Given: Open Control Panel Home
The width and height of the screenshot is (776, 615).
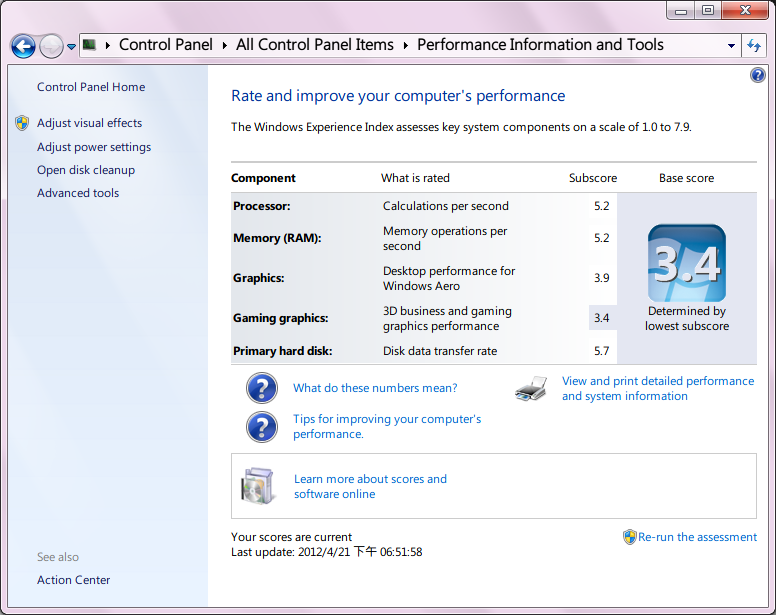Looking at the screenshot, I should point(91,87).
